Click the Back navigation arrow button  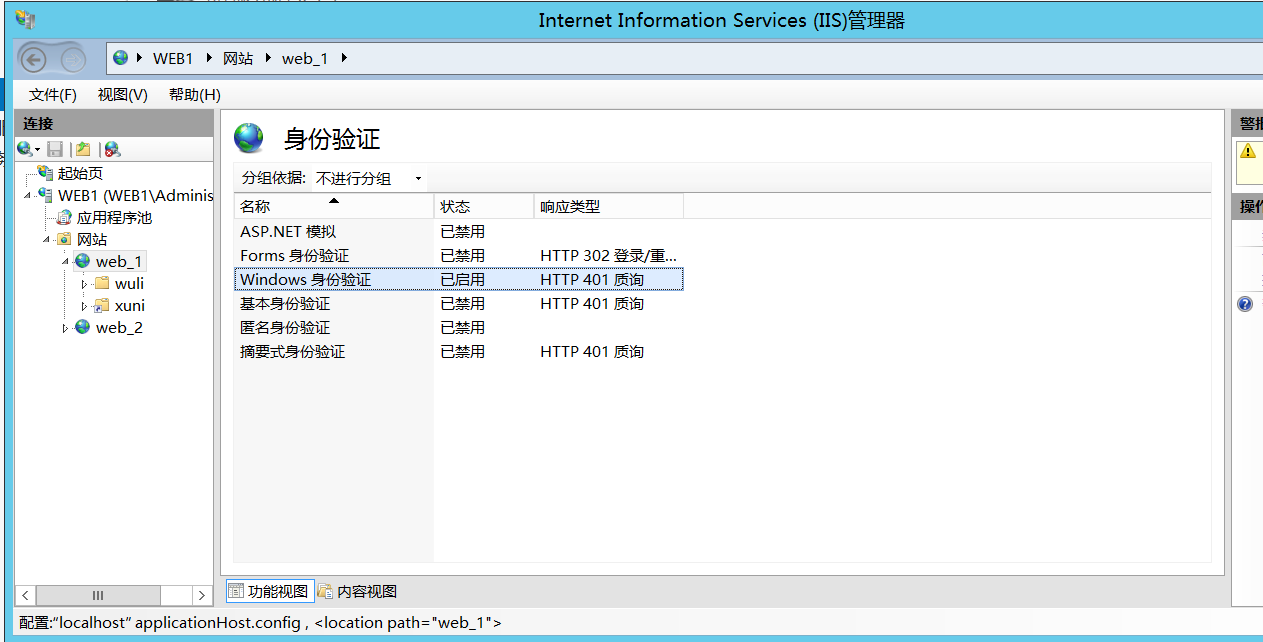point(34,59)
